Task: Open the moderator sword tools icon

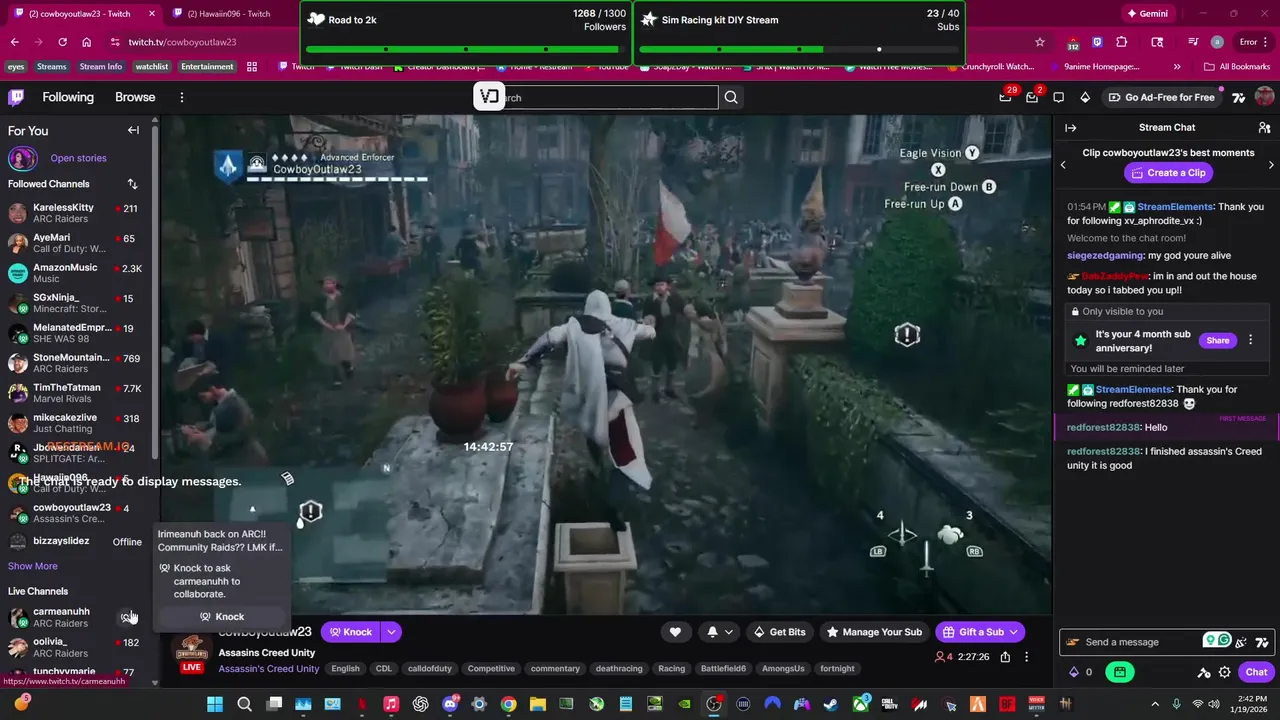Action: tap(1204, 672)
